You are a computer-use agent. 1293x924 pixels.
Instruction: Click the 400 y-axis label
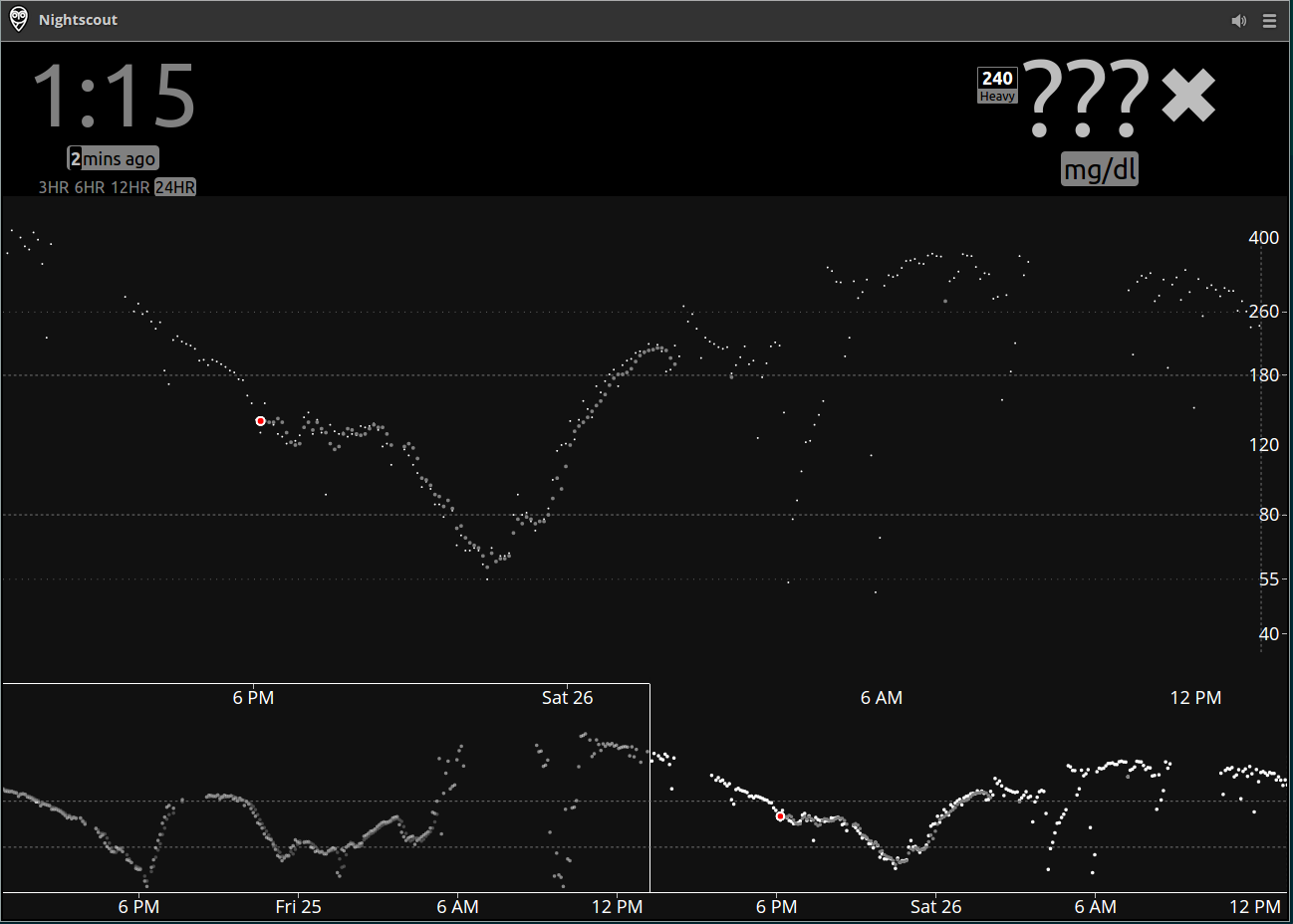click(1264, 238)
